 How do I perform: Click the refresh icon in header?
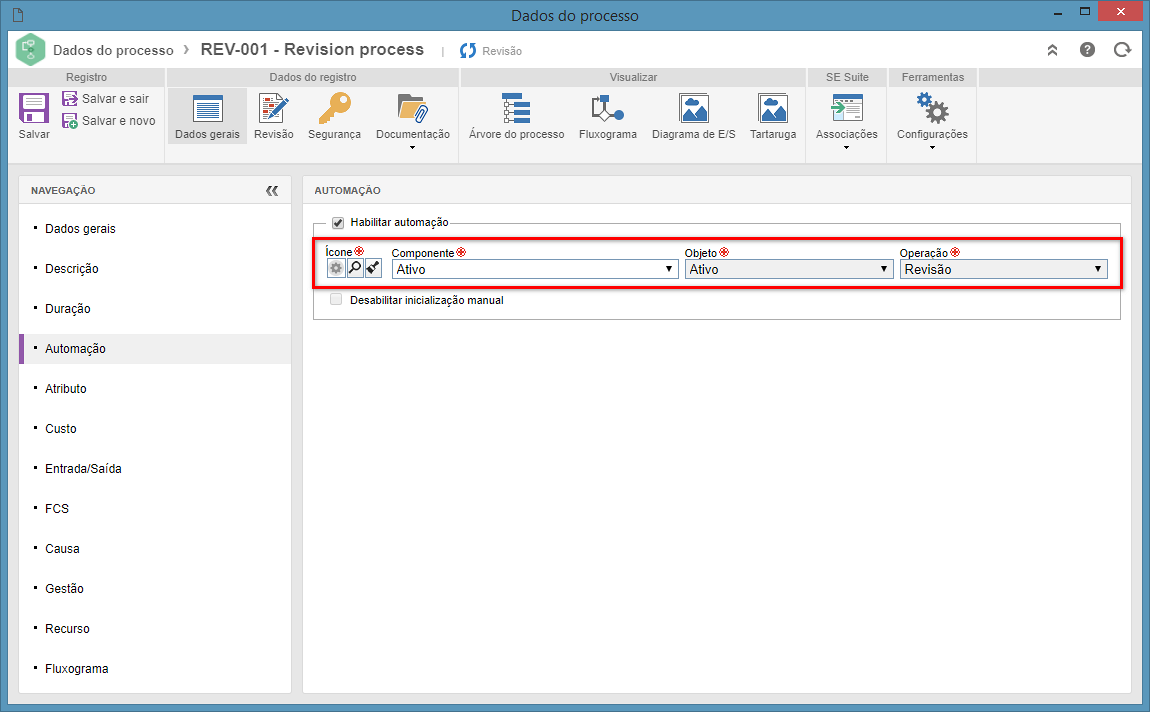(1122, 50)
